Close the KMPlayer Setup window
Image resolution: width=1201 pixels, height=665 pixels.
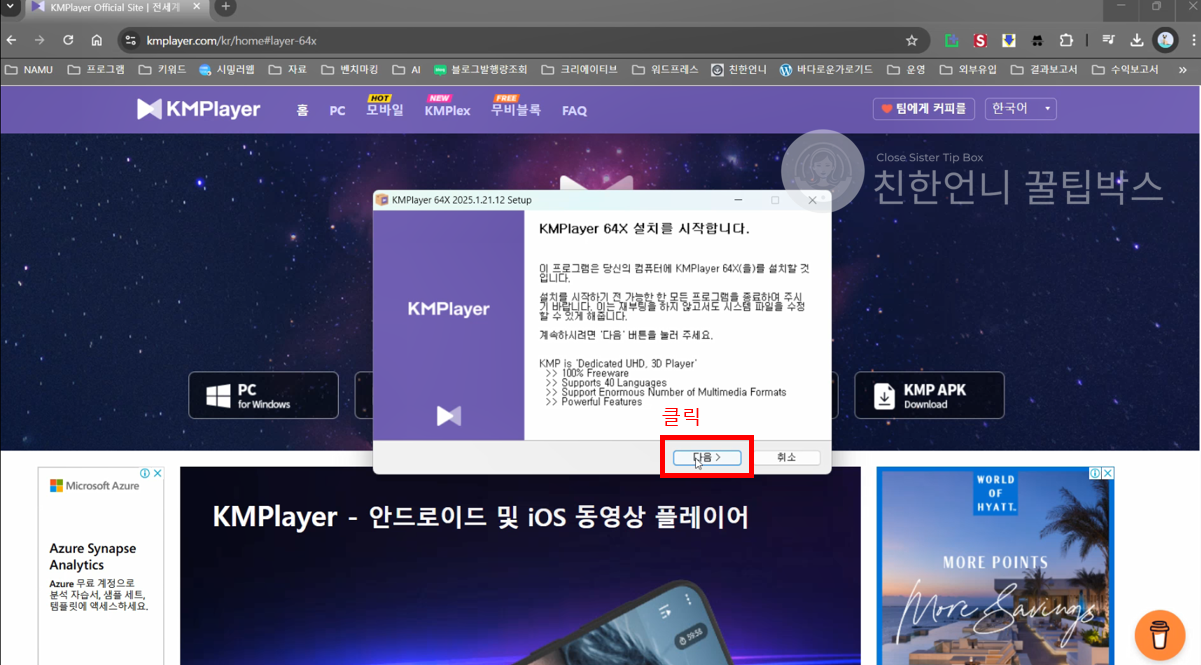[812, 200]
